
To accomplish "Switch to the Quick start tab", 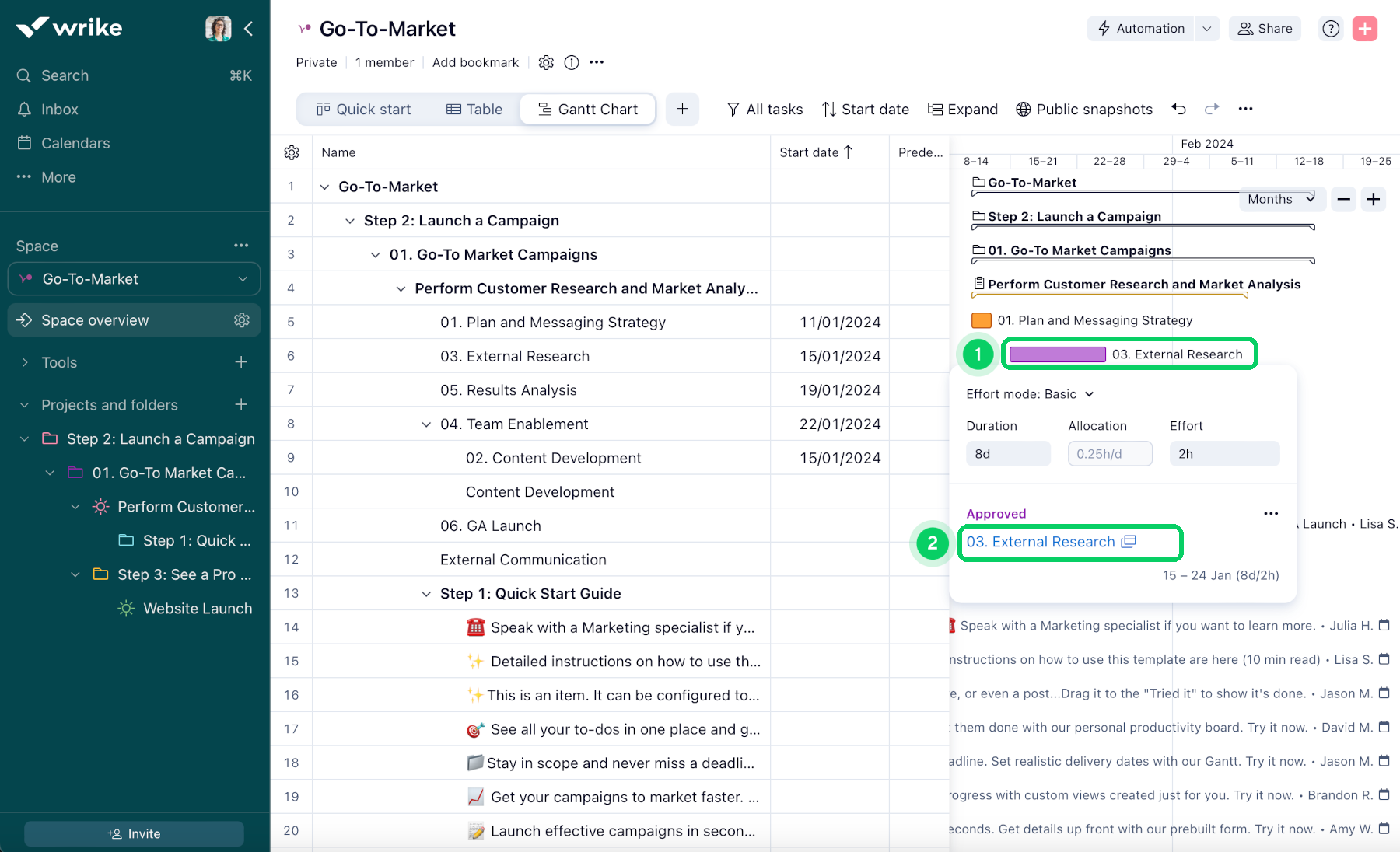I will [x=363, y=110].
